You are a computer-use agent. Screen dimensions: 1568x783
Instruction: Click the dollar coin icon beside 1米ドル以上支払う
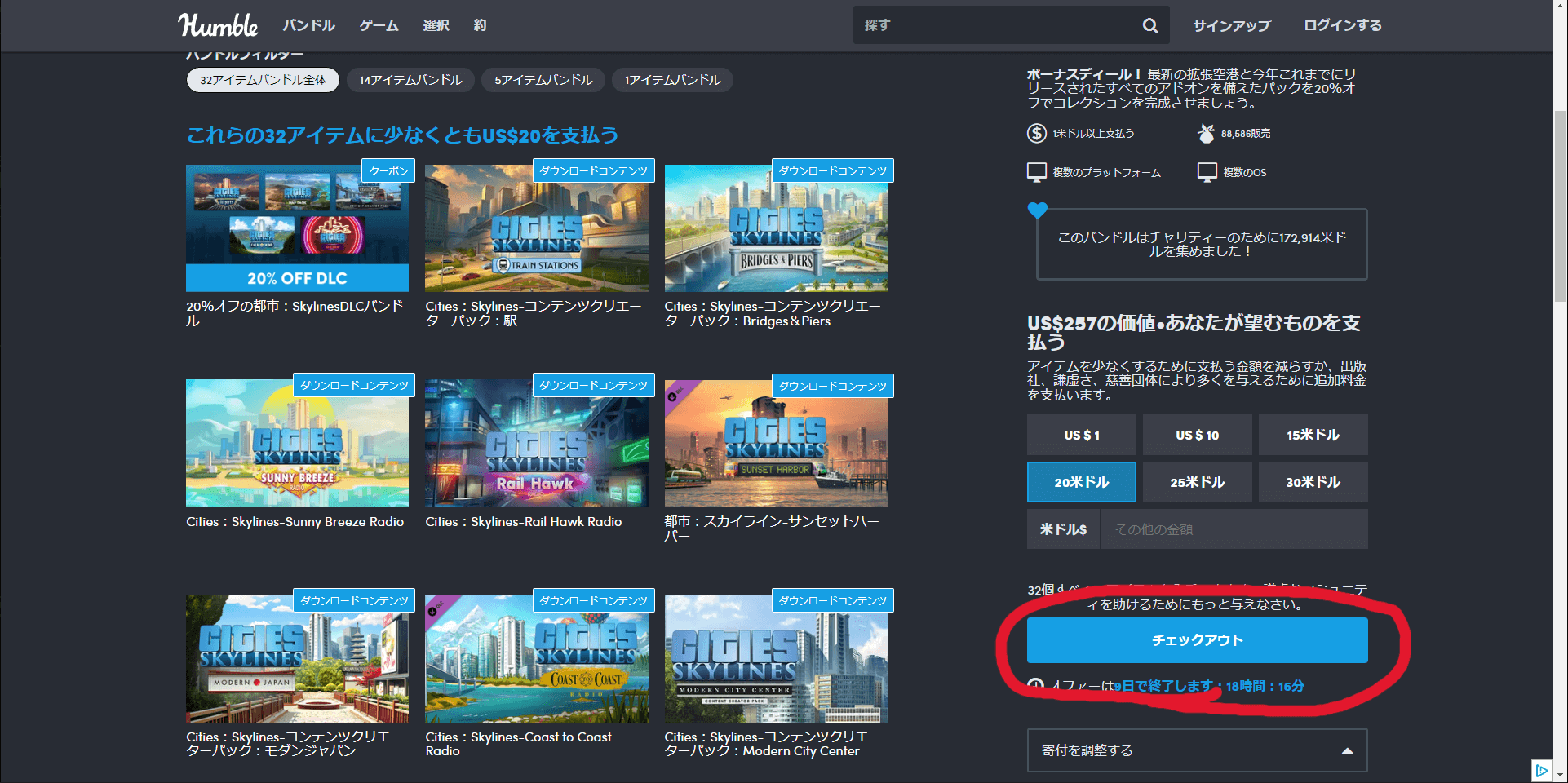1036,133
